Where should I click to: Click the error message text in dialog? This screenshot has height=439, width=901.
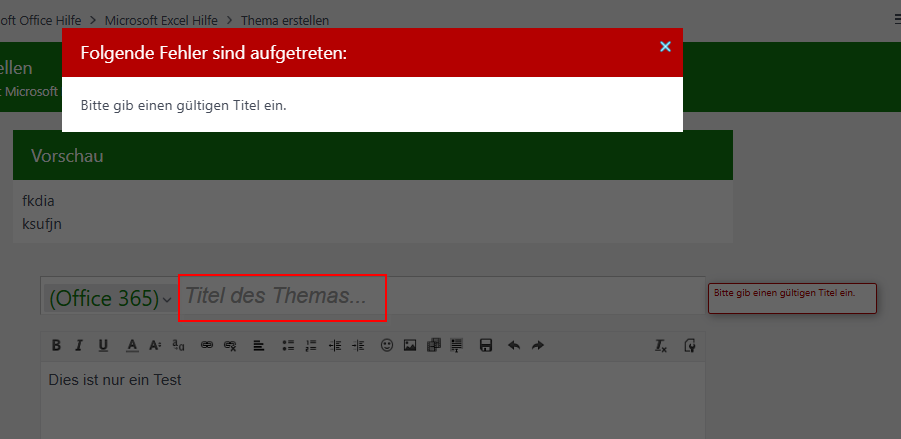pyautogui.click(x=183, y=106)
